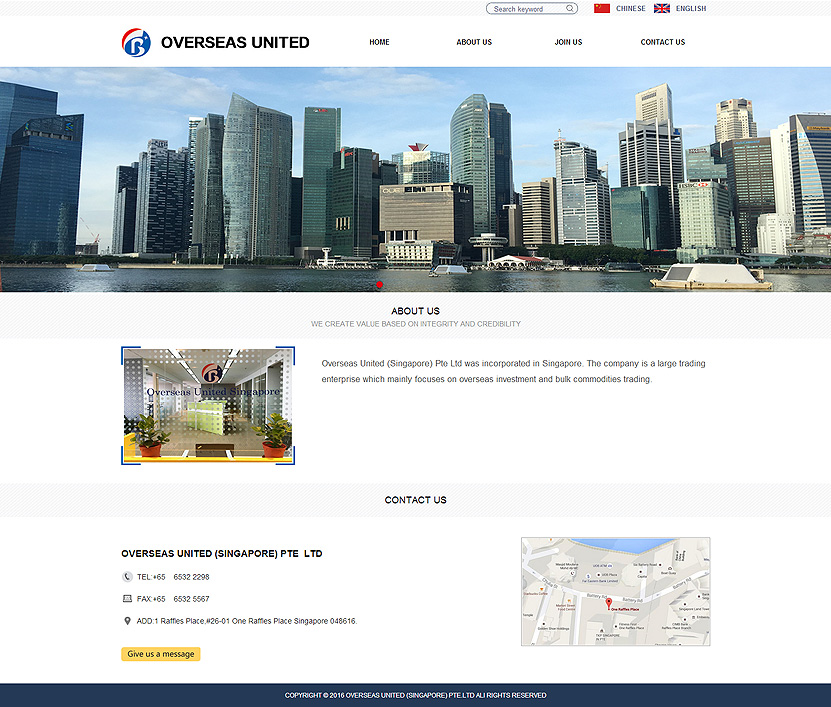The image size is (831, 707).
Task: Click OVERSEAS UNITED (SINGAPORE) PTE LTD heading
Action: pyautogui.click(x=222, y=553)
